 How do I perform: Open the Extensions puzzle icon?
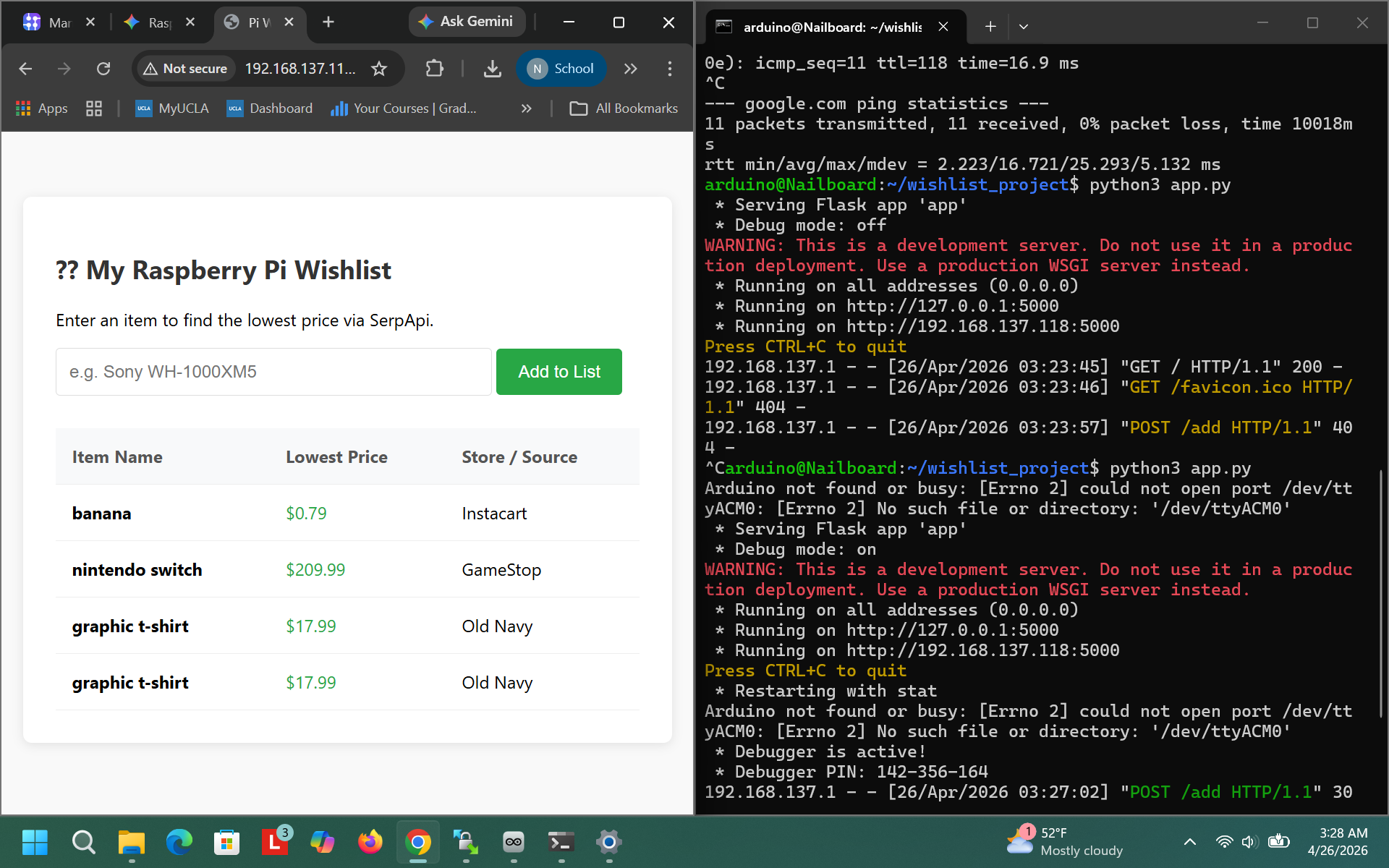(x=434, y=69)
